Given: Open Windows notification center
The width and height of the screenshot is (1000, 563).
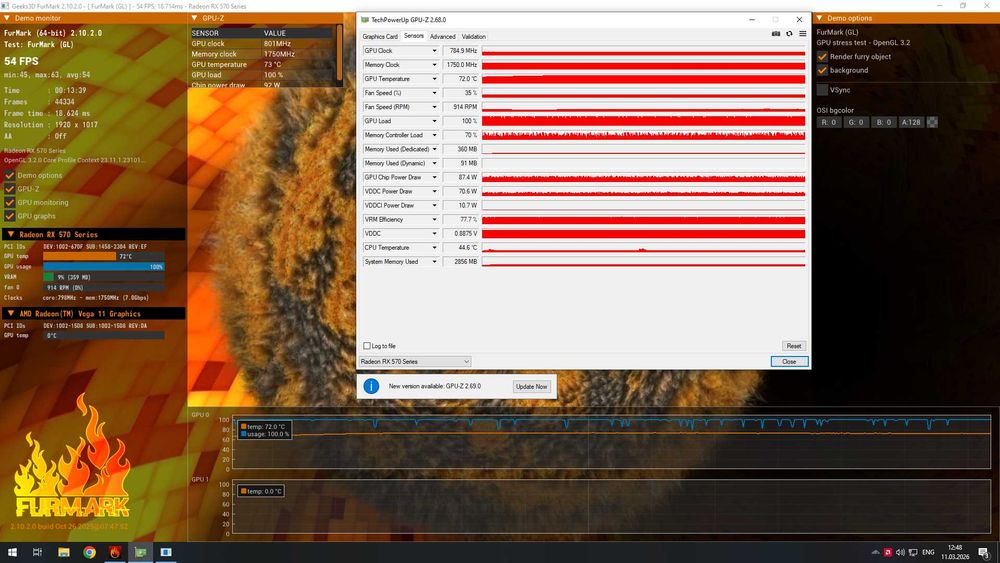Looking at the screenshot, I should click(984, 552).
